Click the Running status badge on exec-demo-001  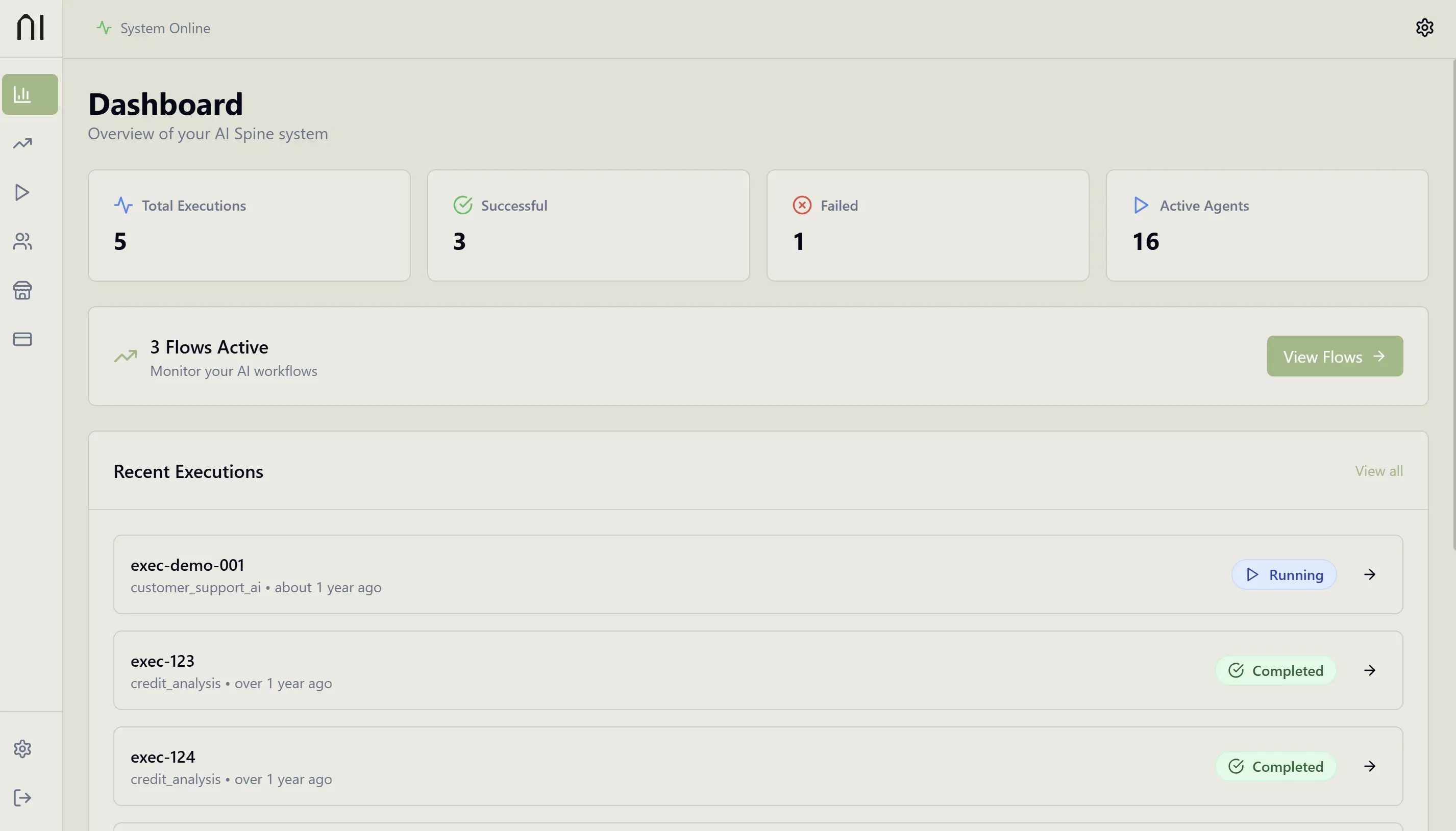[x=1284, y=574]
